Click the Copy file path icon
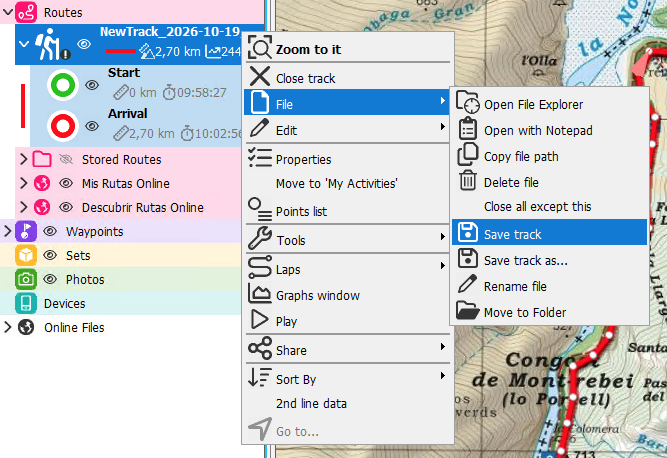This screenshot has height=458, width=667. coord(467,154)
